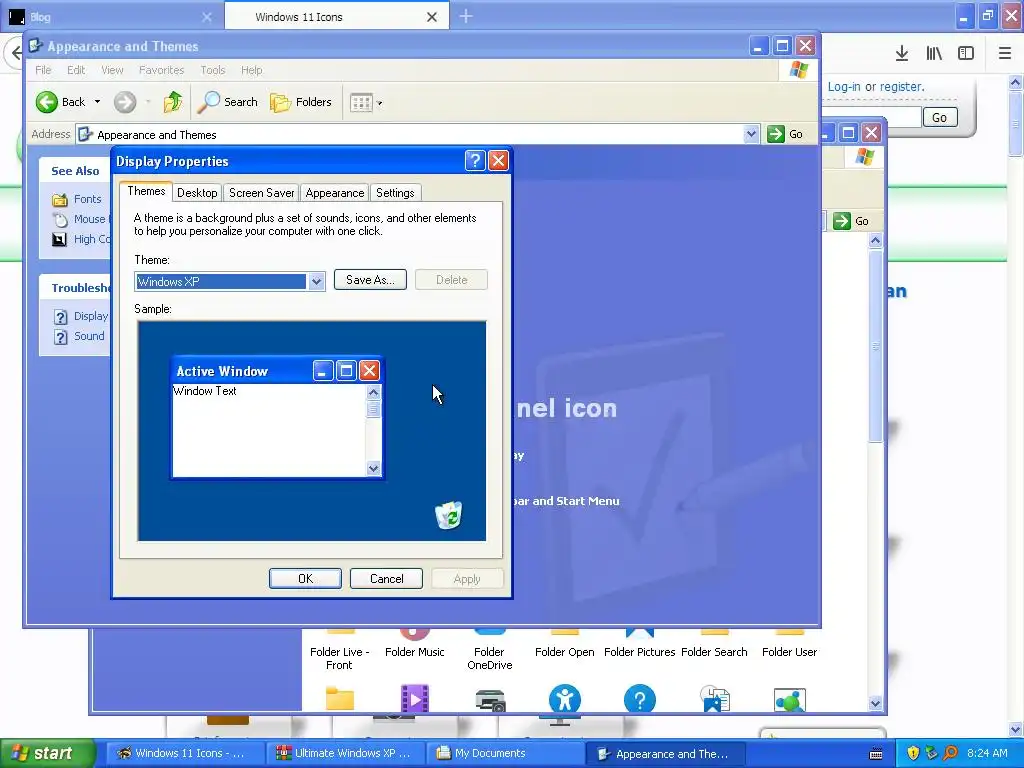
Task: Open the View menu
Action: click(112, 70)
